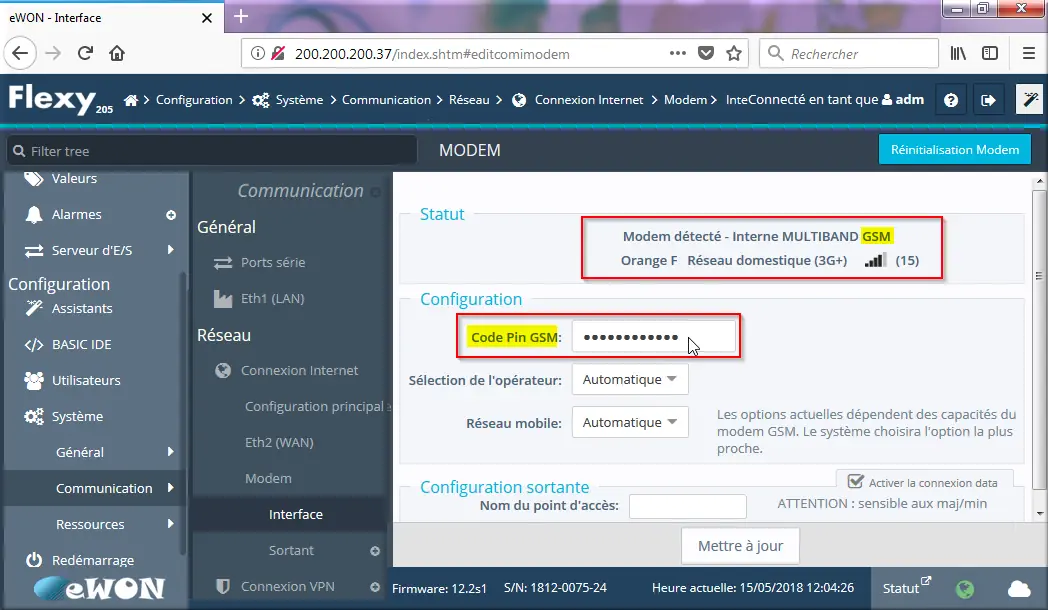Click the Code Pin GSM field
The height and width of the screenshot is (610, 1048).
(655, 338)
